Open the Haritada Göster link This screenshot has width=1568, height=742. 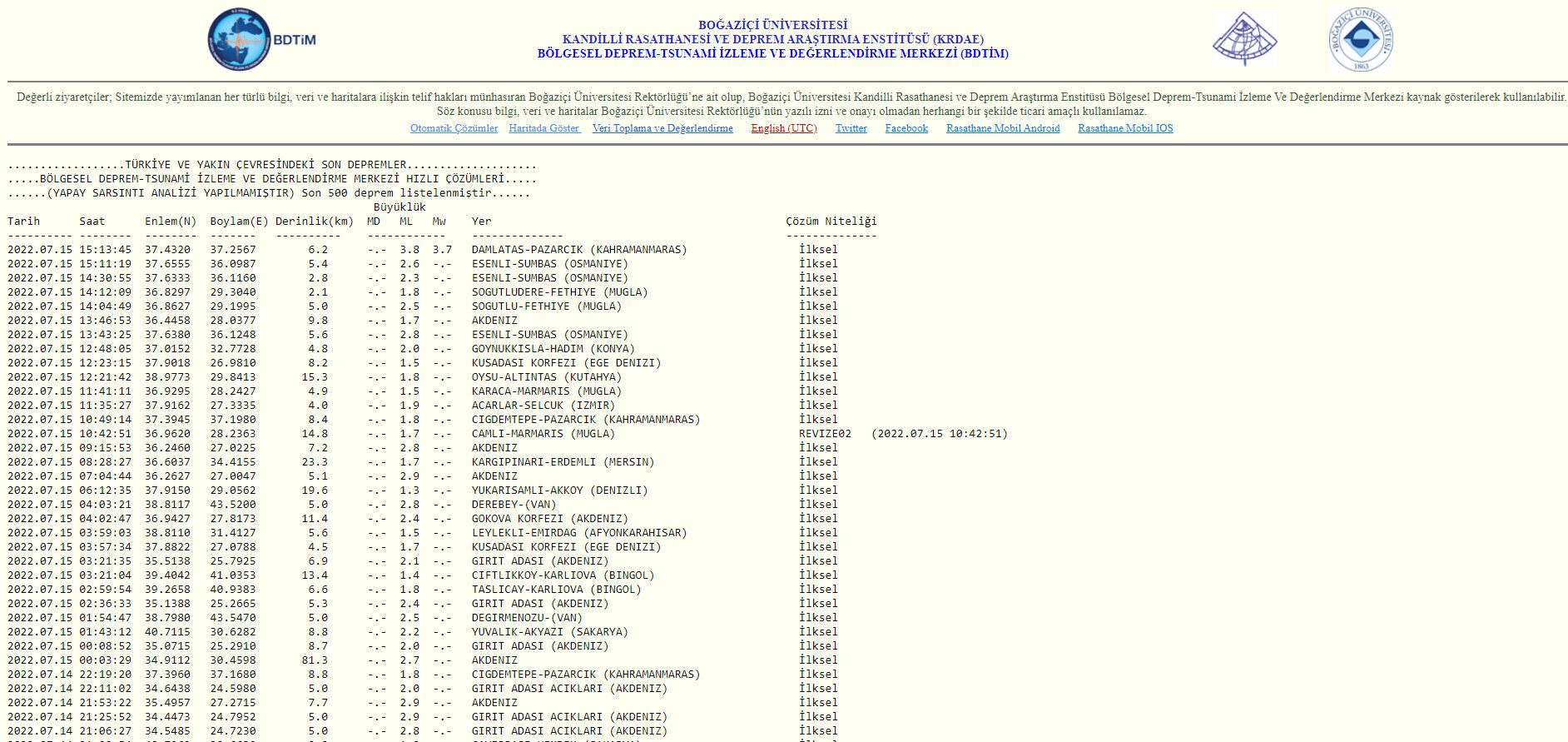pos(544,128)
